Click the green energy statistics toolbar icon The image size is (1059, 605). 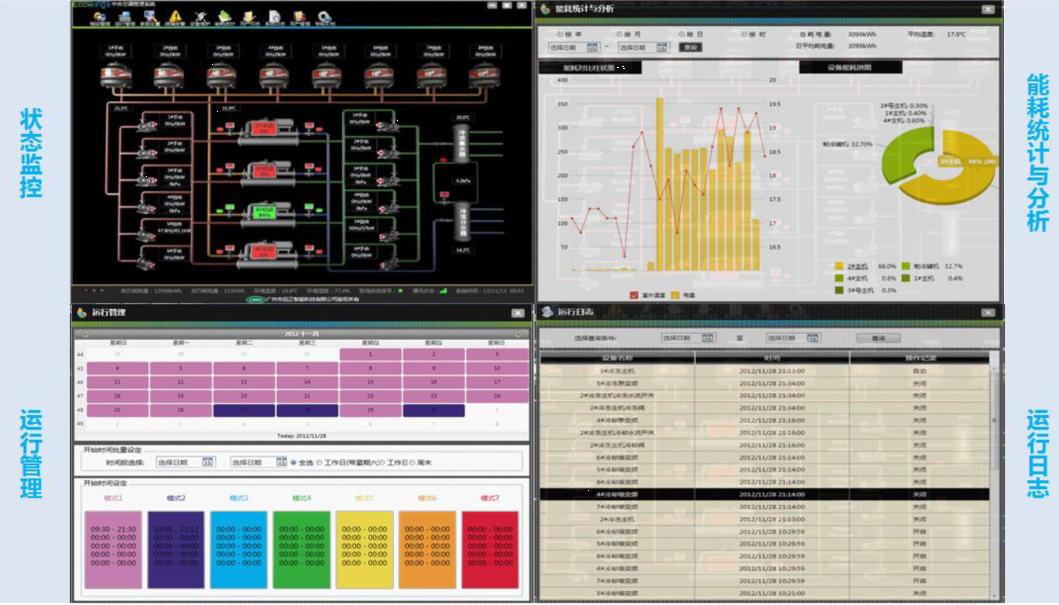(x=224, y=18)
